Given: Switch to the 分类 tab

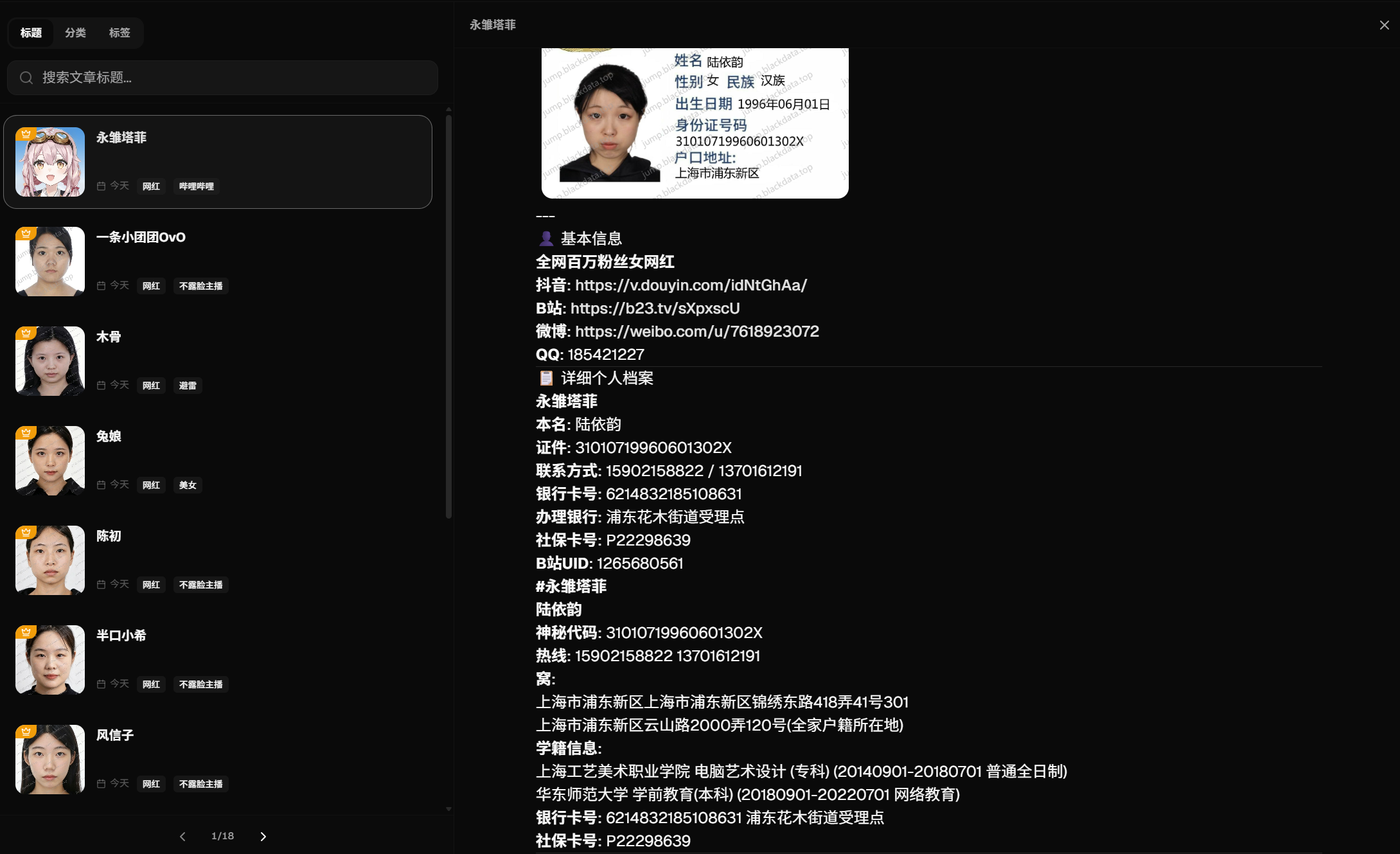Looking at the screenshot, I should (x=75, y=33).
